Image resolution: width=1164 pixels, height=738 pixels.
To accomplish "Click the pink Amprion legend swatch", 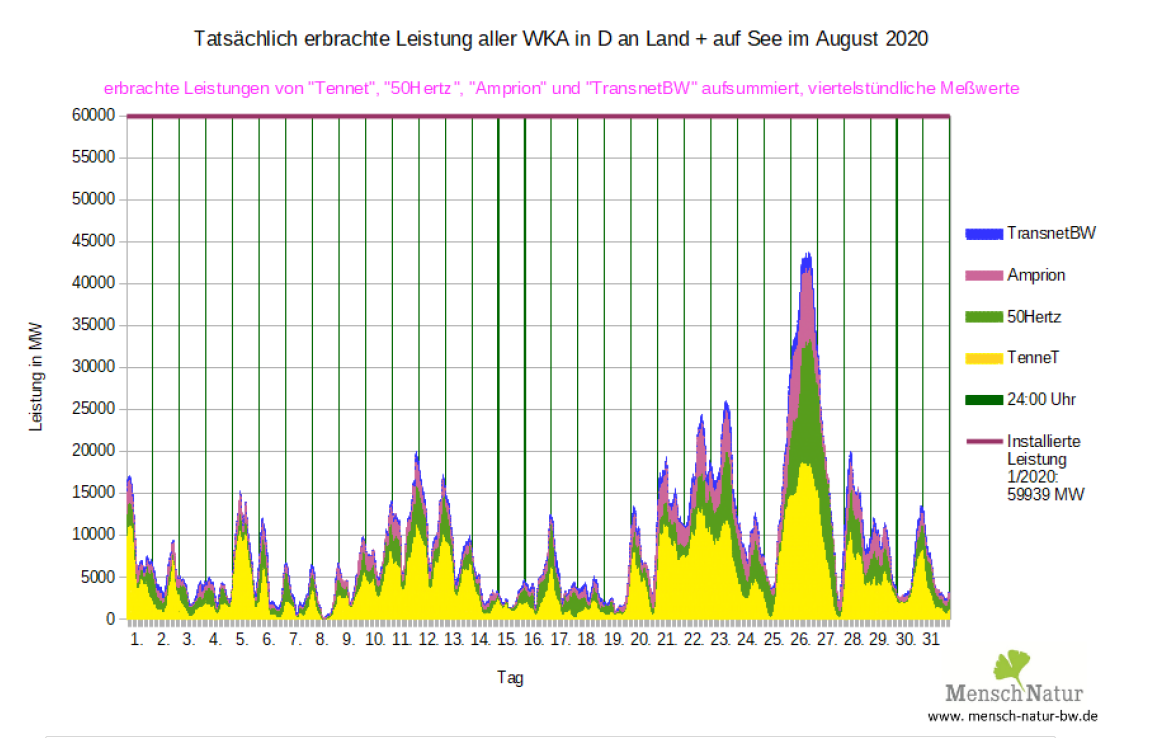I will [x=983, y=275].
